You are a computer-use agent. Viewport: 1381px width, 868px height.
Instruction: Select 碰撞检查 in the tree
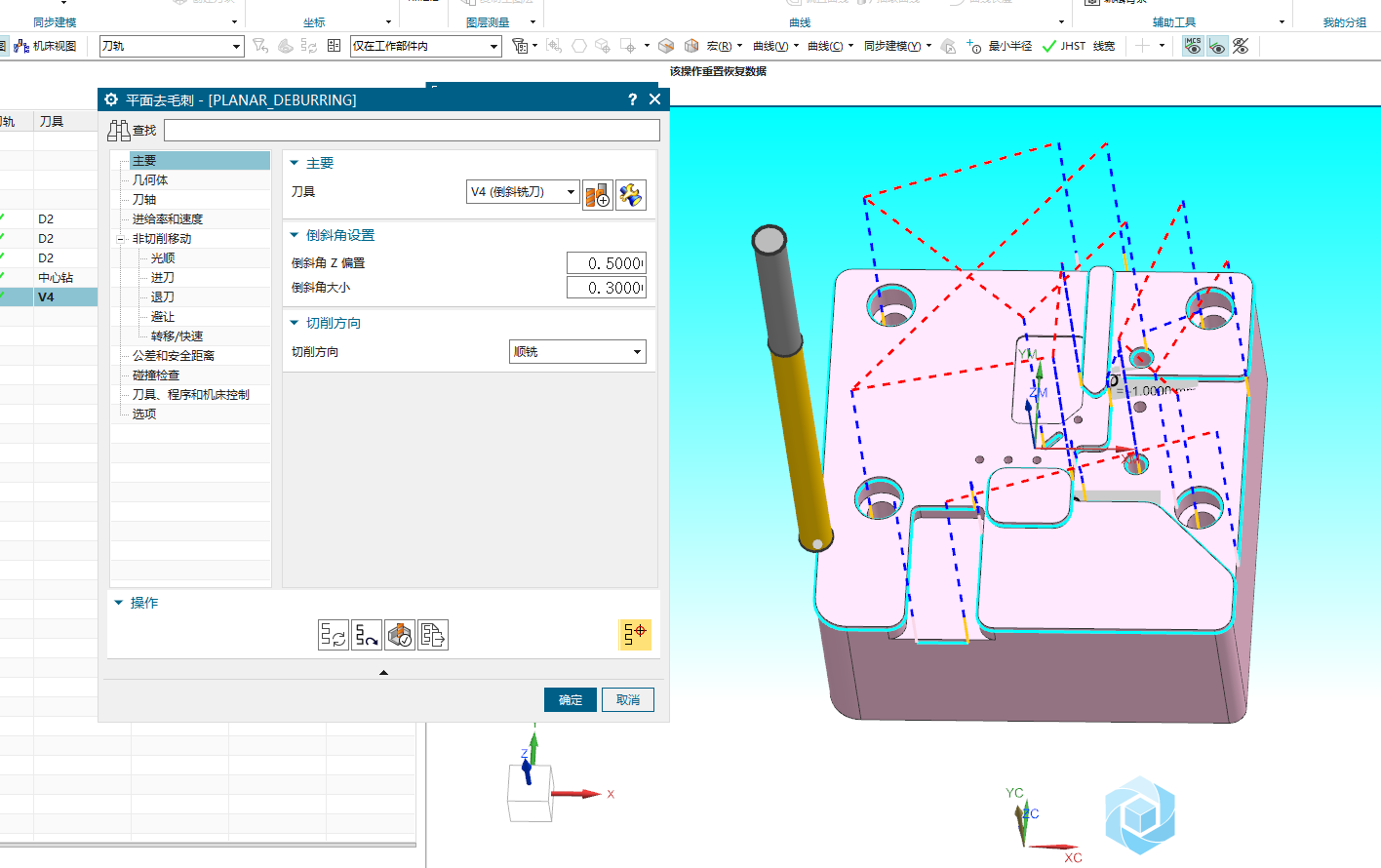[156, 375]
